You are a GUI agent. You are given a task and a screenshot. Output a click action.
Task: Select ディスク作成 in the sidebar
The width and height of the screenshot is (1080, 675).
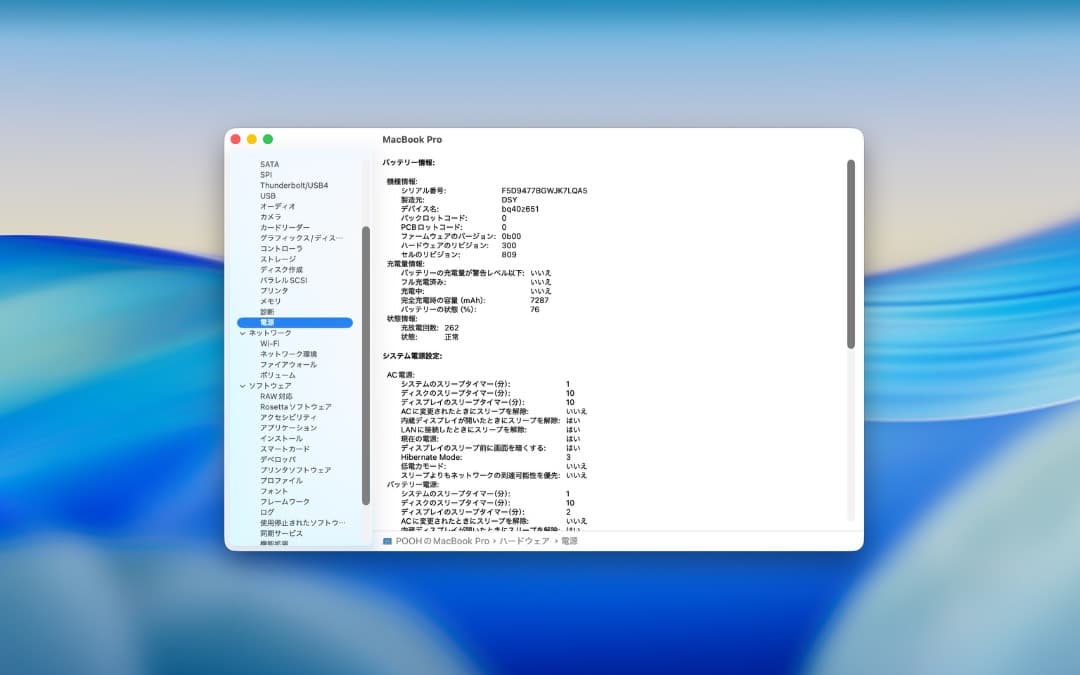281,270
